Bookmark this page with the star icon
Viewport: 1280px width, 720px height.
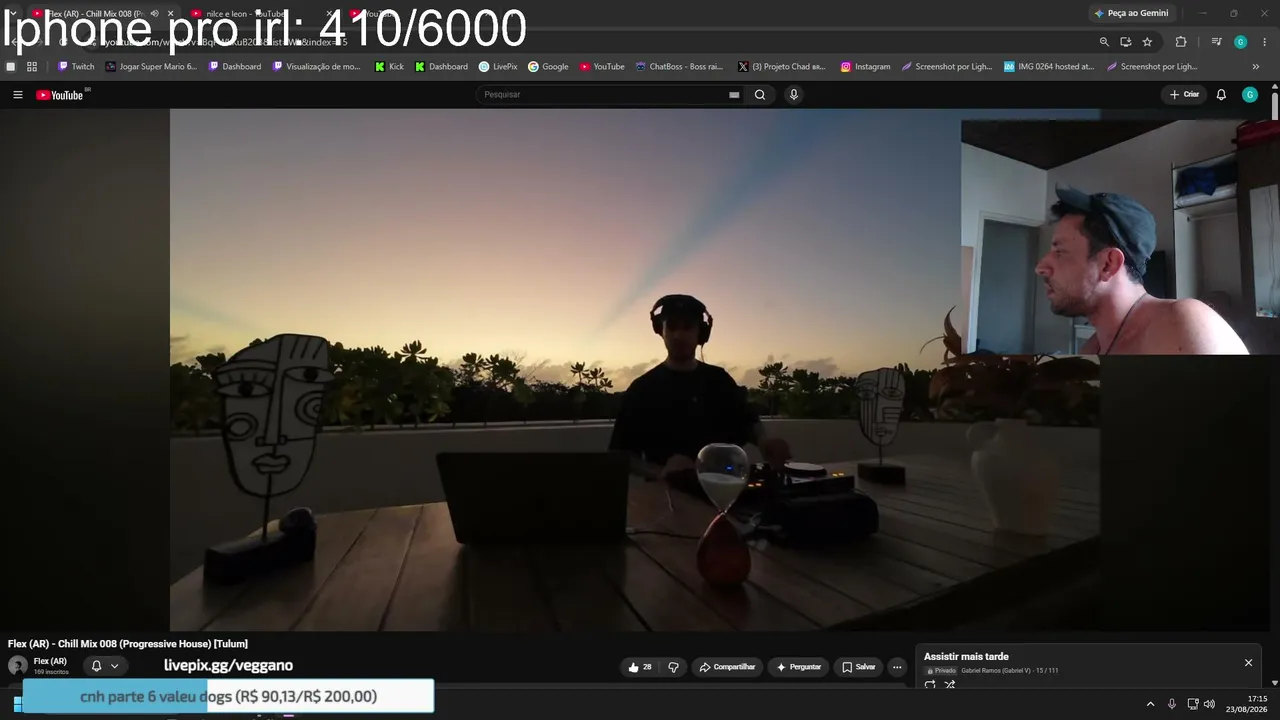pos(1147,42)
